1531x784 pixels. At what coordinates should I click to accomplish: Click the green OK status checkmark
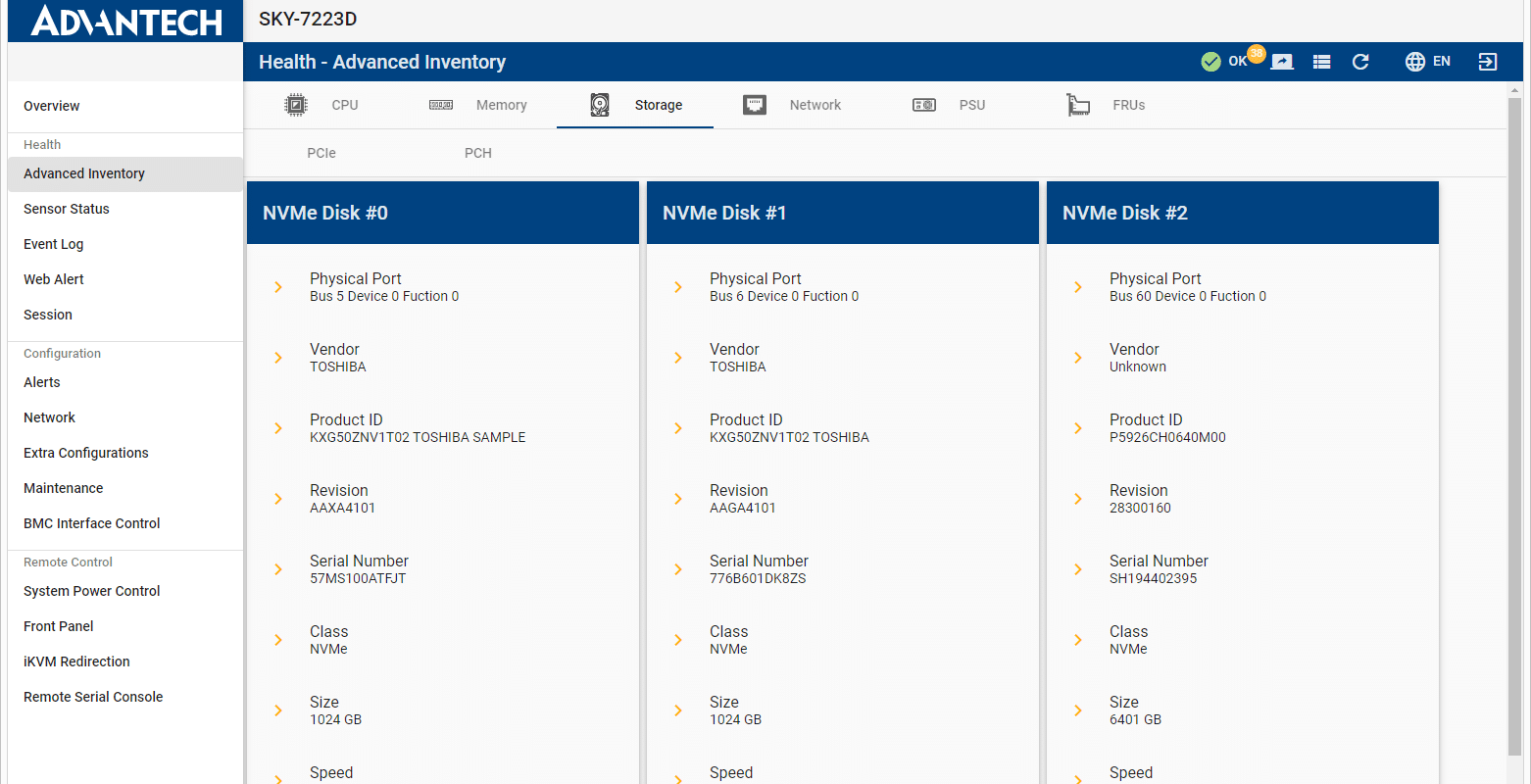pos(1211,62)
